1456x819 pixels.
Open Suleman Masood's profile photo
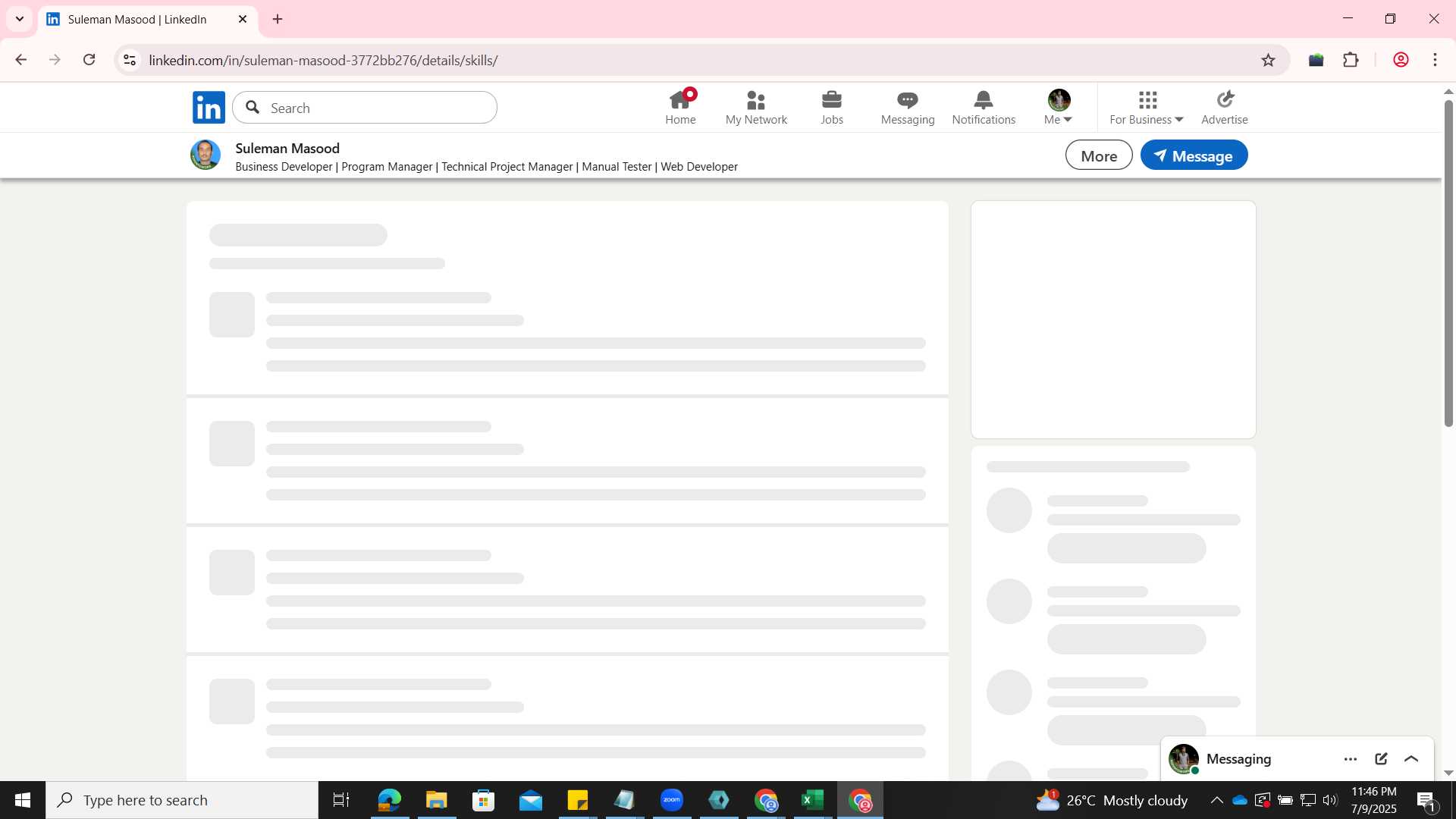206,155
